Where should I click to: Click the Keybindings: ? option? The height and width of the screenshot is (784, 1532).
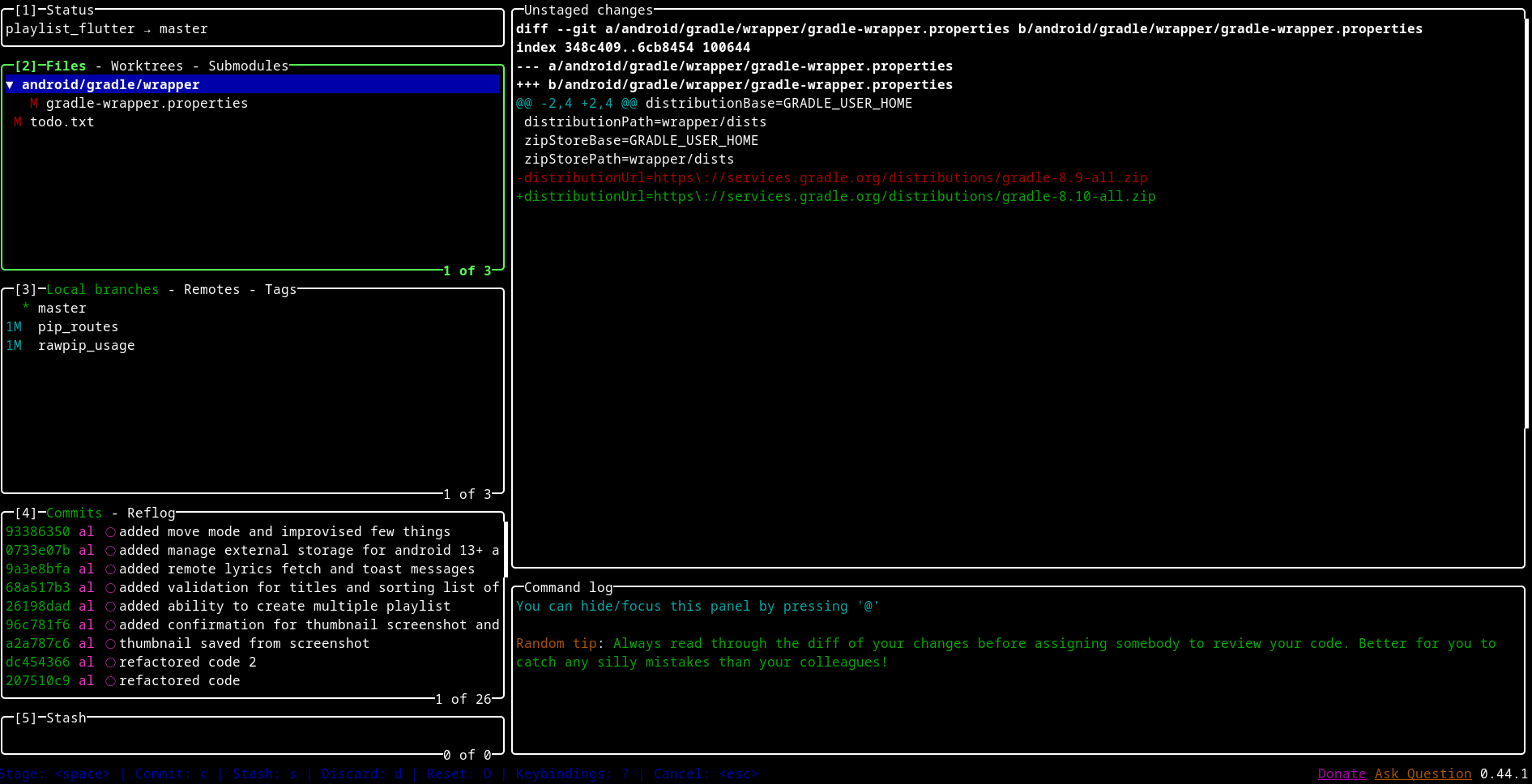[x=572, y=774]
